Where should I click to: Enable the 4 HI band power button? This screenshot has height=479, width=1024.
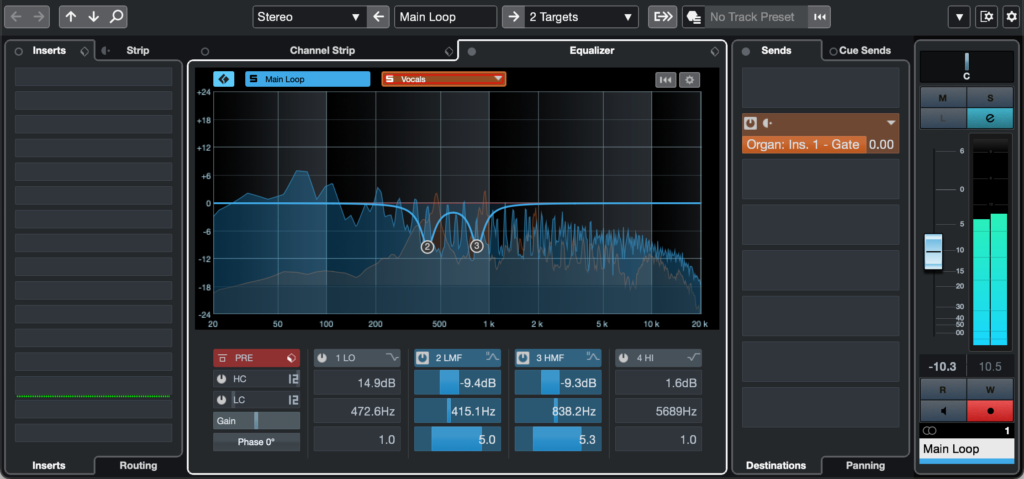point(624,358)
